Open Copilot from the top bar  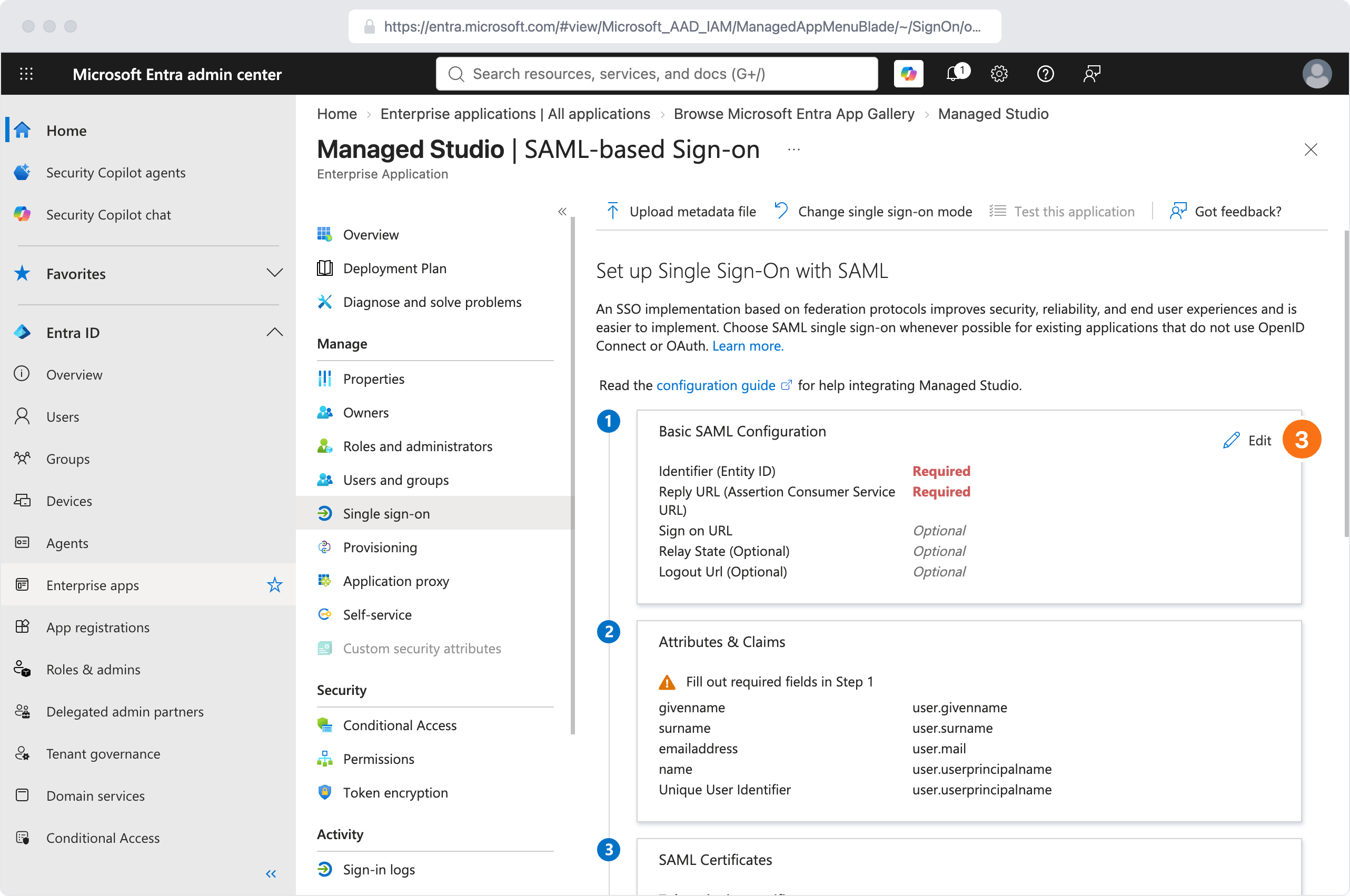pos(908,74)
